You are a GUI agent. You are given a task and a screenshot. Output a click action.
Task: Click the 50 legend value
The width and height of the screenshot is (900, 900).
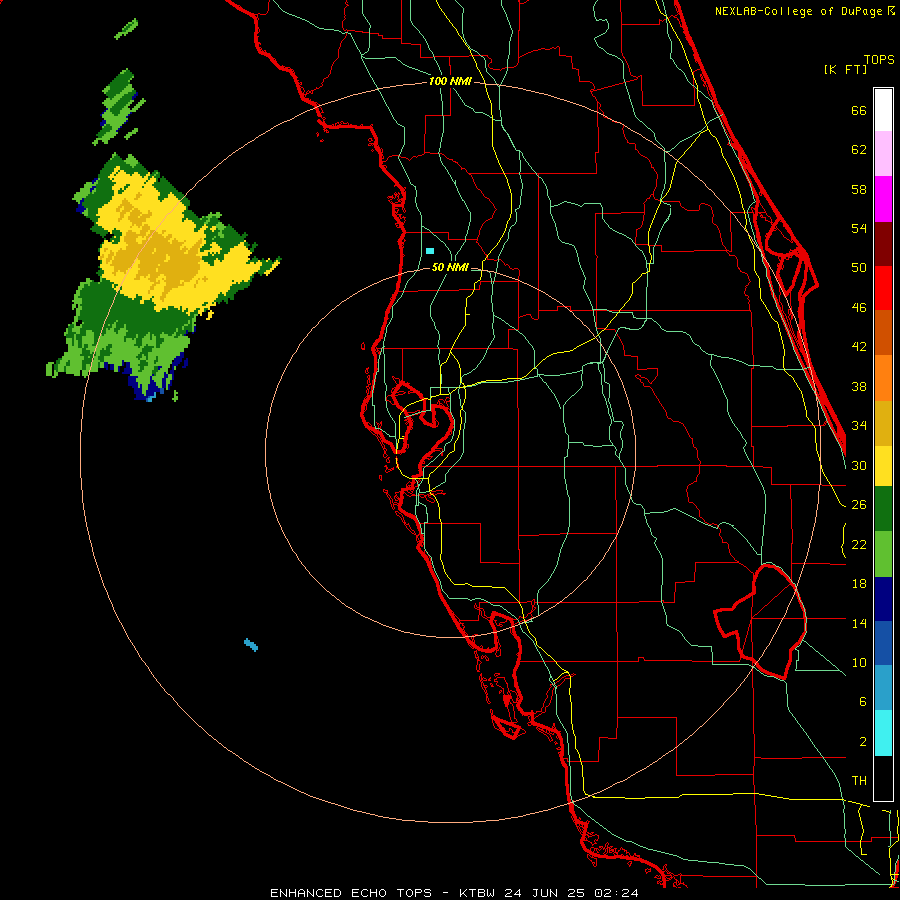pos(859,268)
